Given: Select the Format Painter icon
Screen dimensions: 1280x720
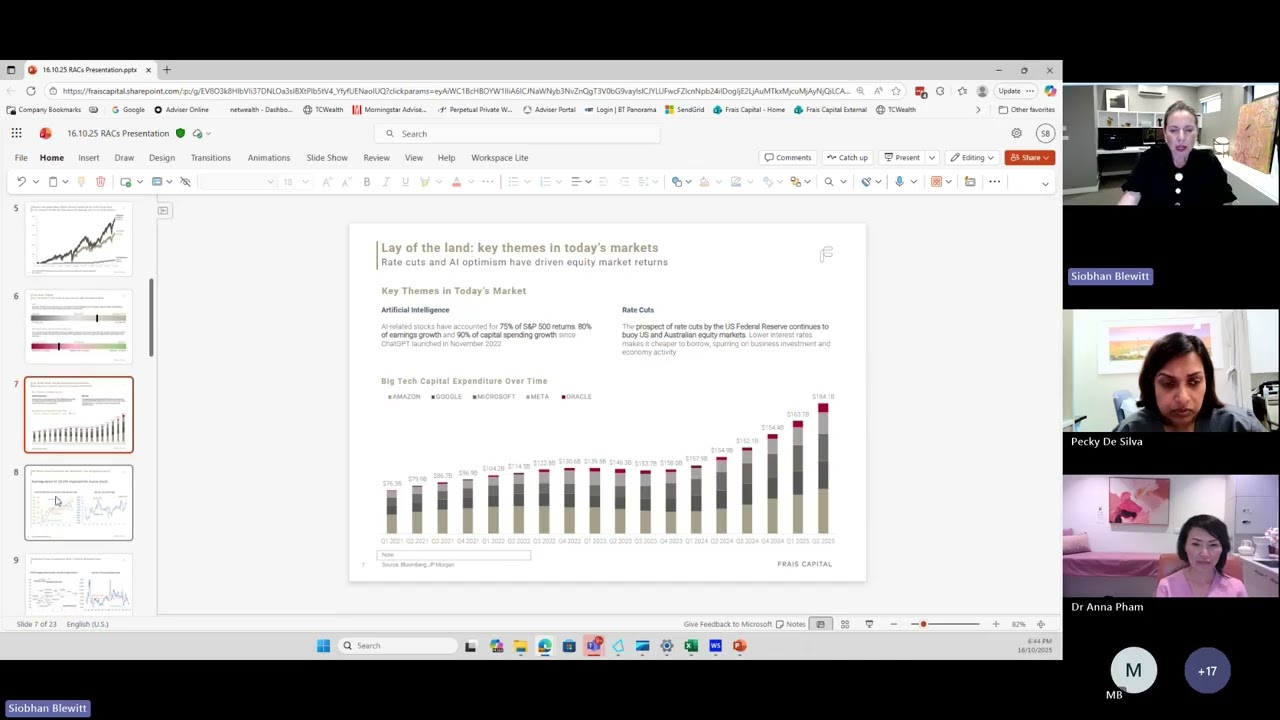Looking at the screenshot, I should click(82, 181).
